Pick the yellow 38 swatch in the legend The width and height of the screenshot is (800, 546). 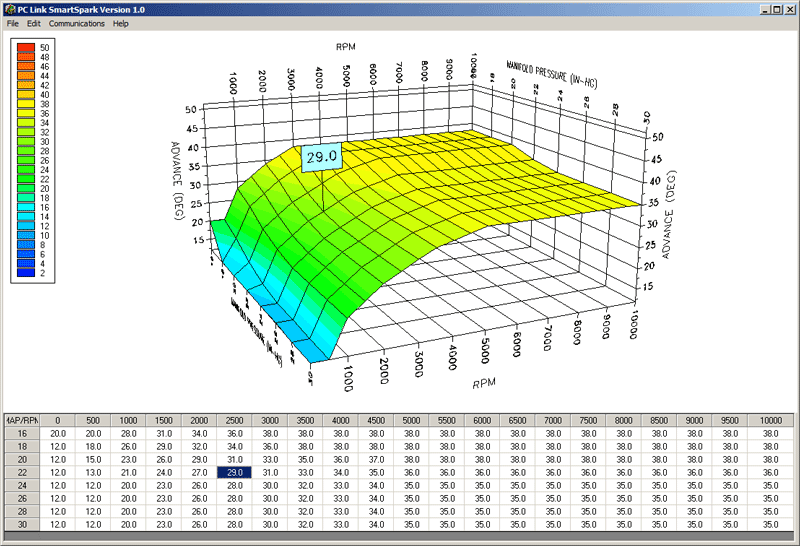click(26, 104)
